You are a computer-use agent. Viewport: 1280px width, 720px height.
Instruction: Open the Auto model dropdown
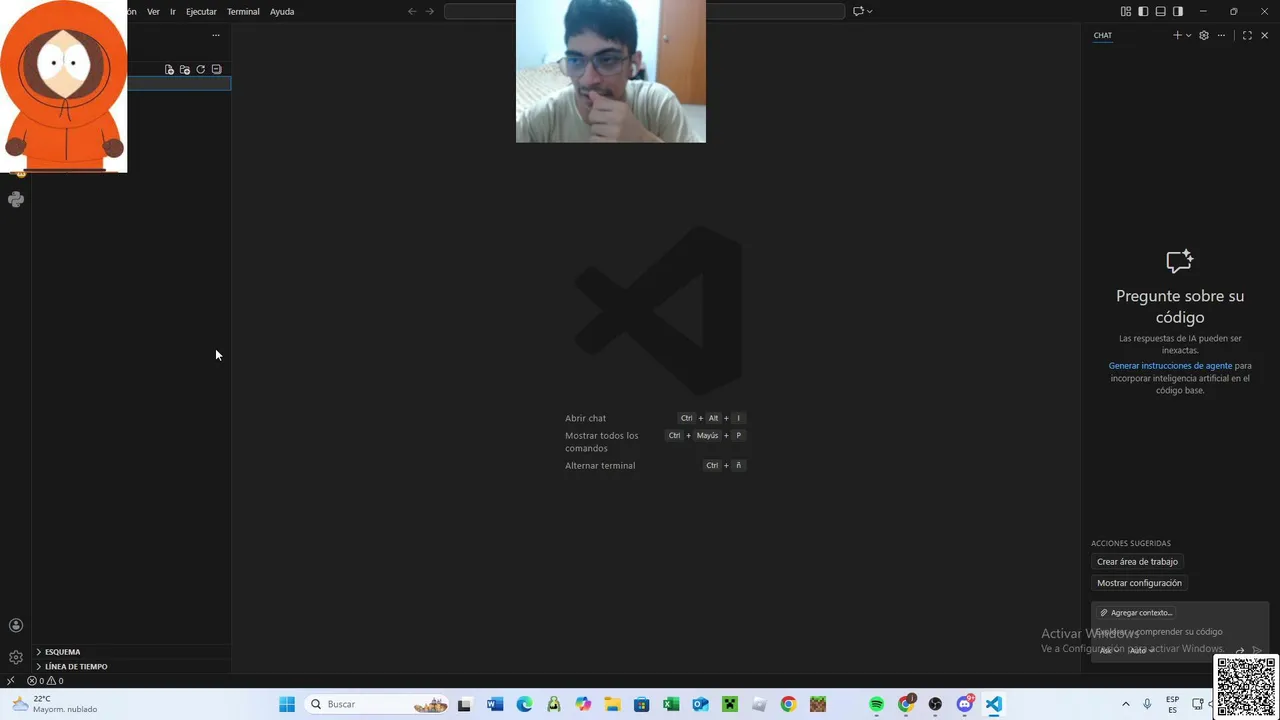point(1140,650)
